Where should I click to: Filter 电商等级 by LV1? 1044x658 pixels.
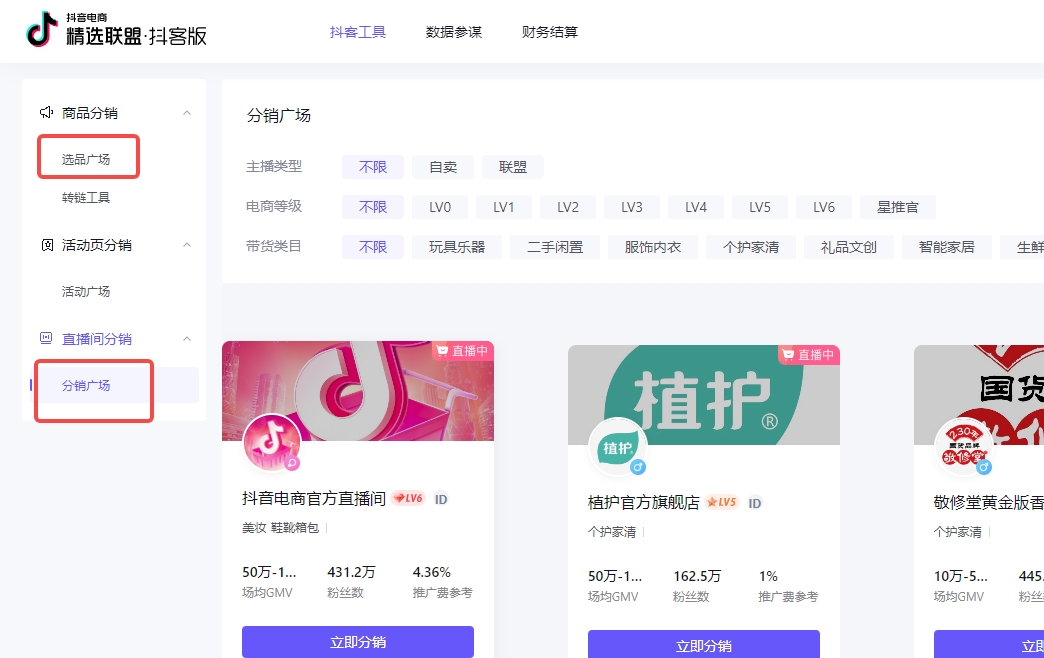(x=504, y=207)
